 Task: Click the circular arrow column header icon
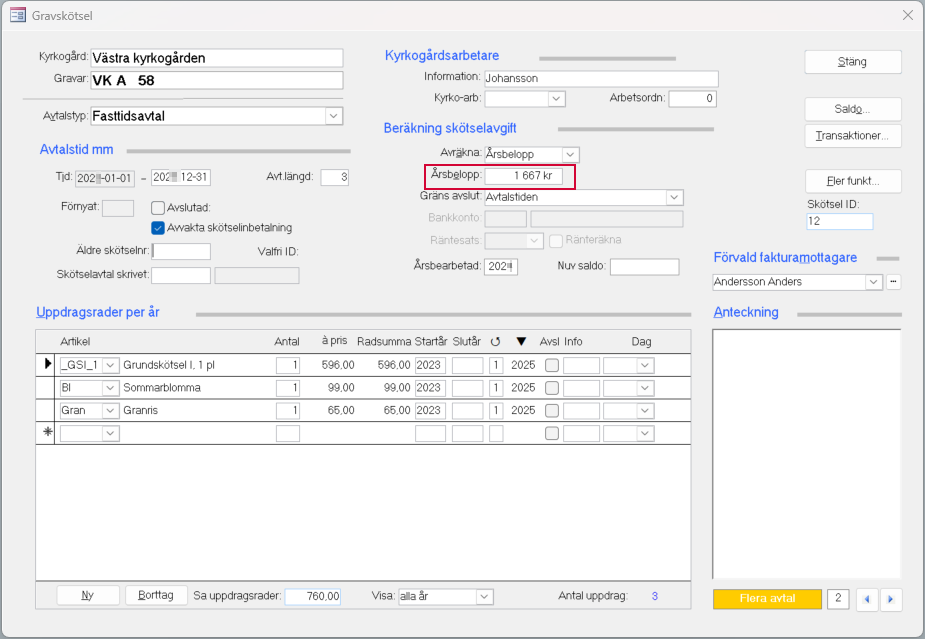point(495,342)
